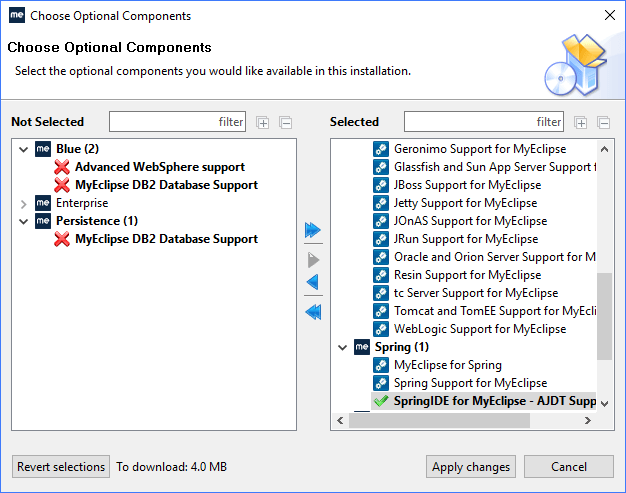
Task: Click JOnAS Support component icon
Action: pyautogui.click(x=381, y=221)
